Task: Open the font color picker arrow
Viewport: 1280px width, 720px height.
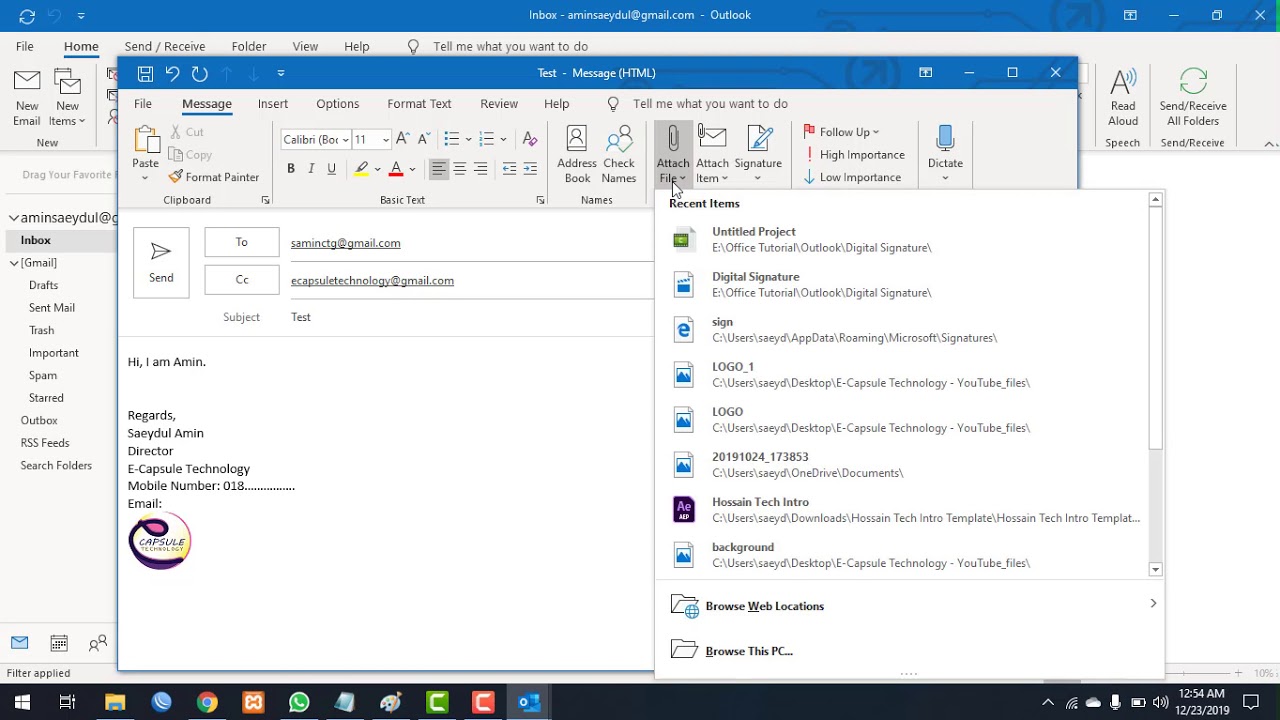Action: (x=412, y=169)
